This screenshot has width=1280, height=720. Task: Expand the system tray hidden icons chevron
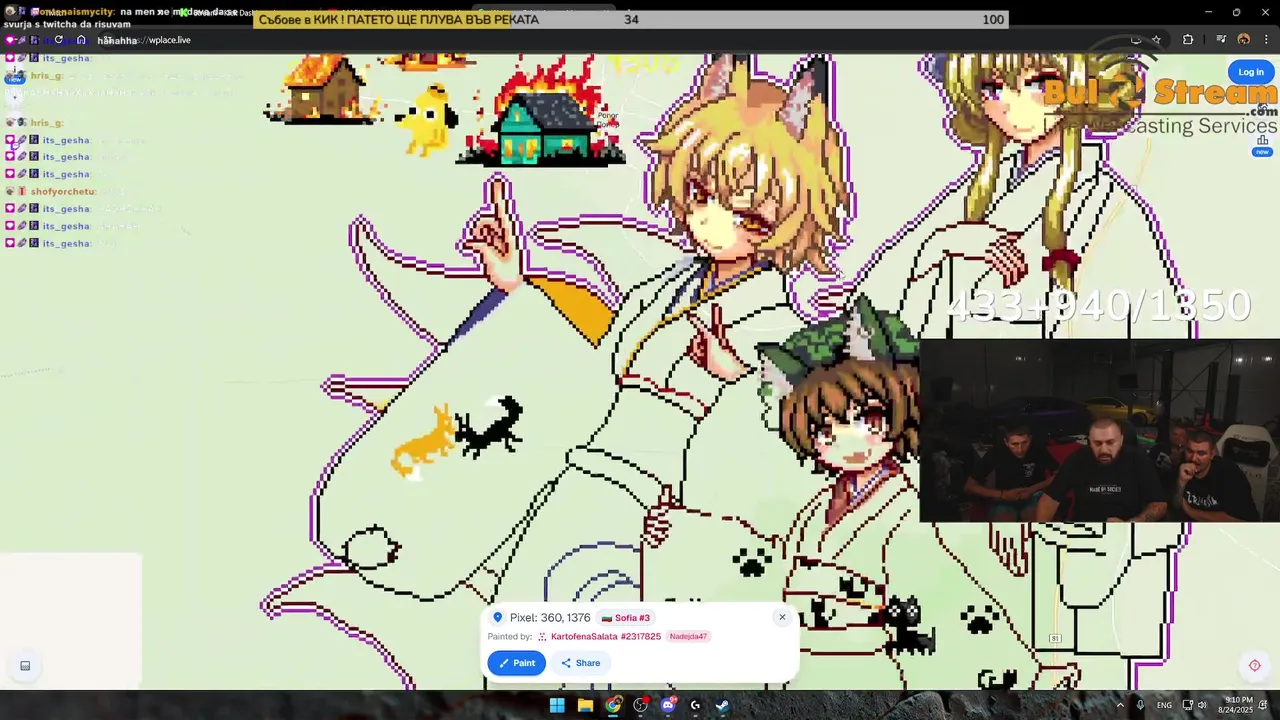click(1120, 705)
